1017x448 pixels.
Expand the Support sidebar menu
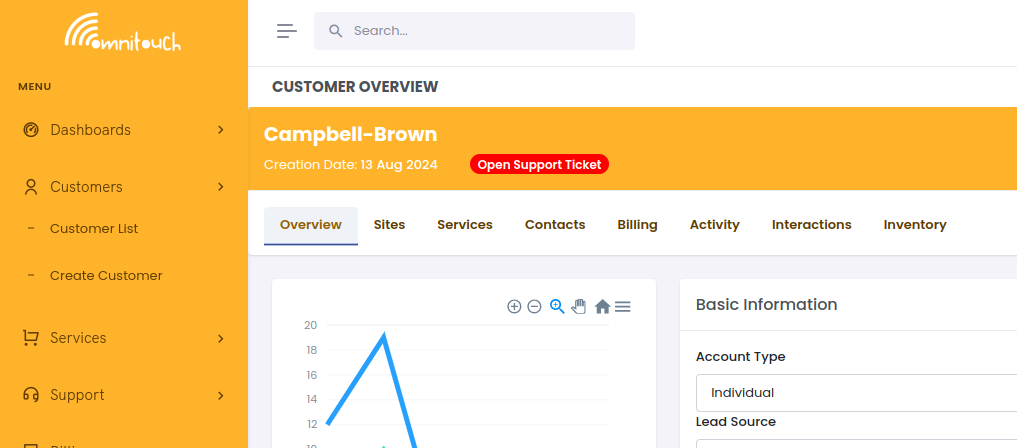click(123, 395)
